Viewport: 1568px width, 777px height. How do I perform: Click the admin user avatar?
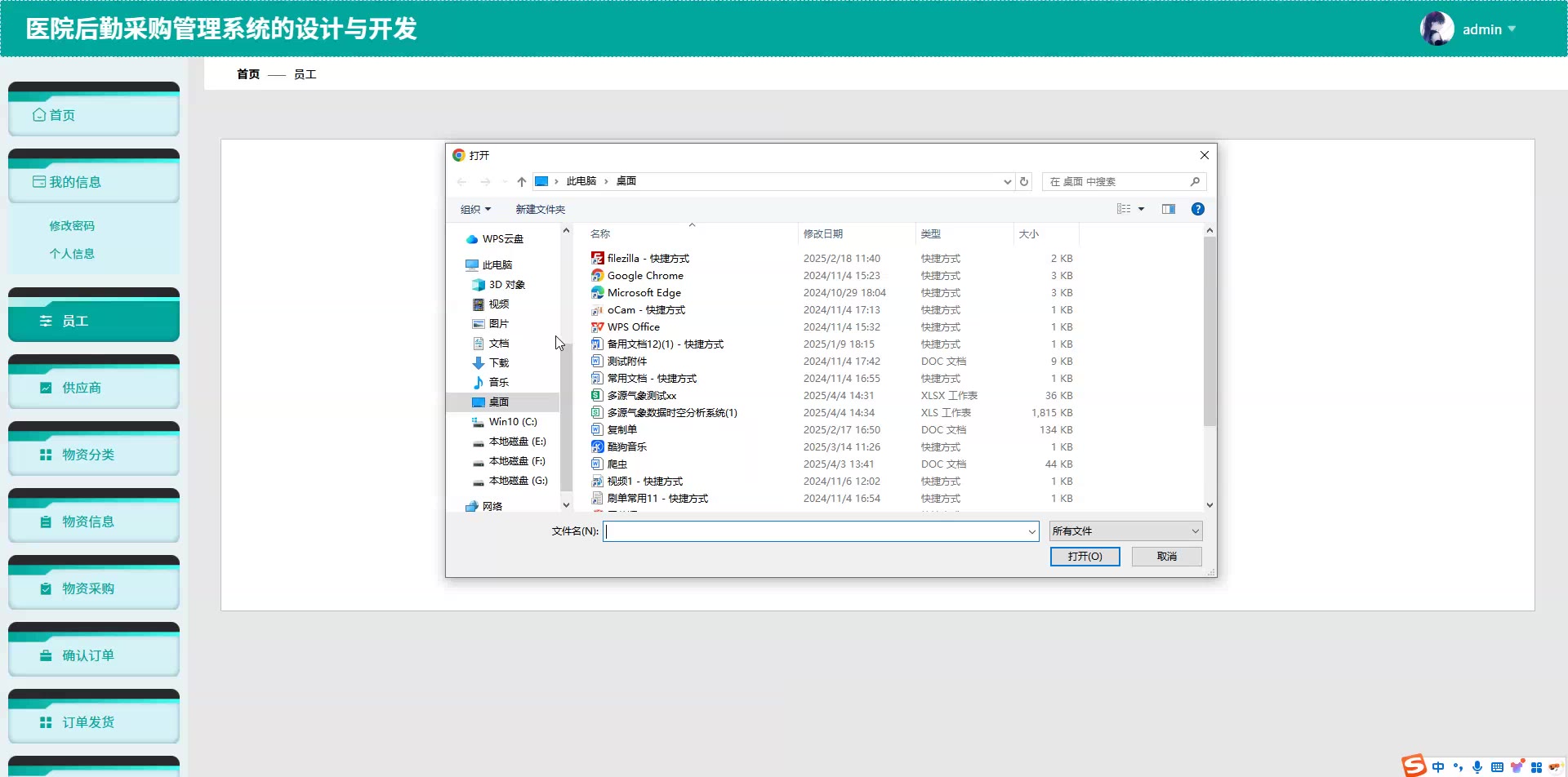(1437, 29)
